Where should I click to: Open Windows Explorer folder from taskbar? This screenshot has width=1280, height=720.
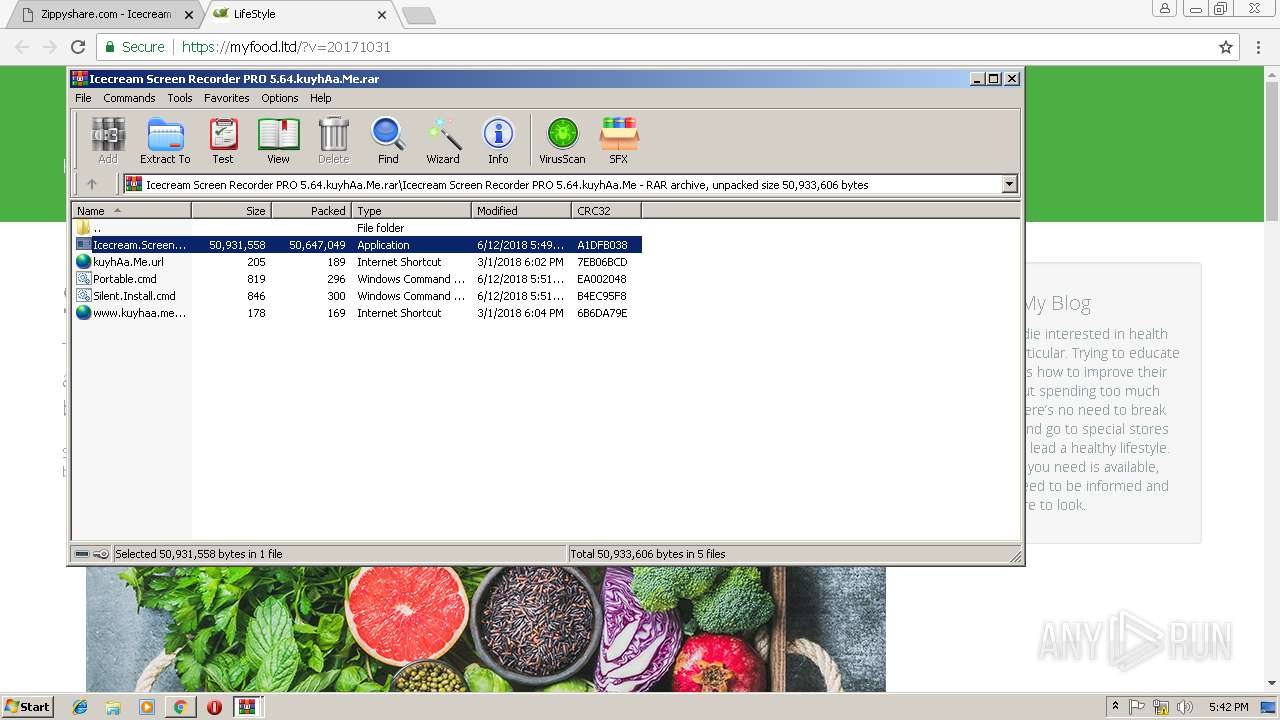pyautogui.click(x=113, y=707)
